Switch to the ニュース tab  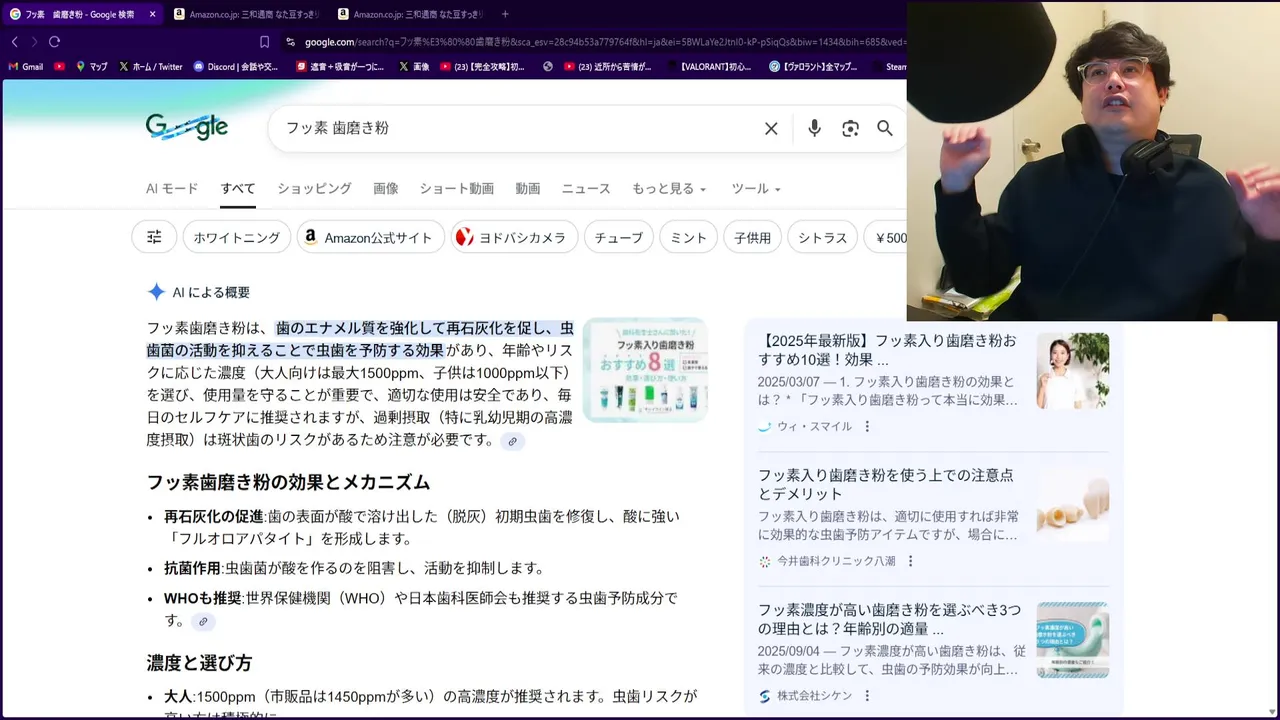click(x=585, y=188)
